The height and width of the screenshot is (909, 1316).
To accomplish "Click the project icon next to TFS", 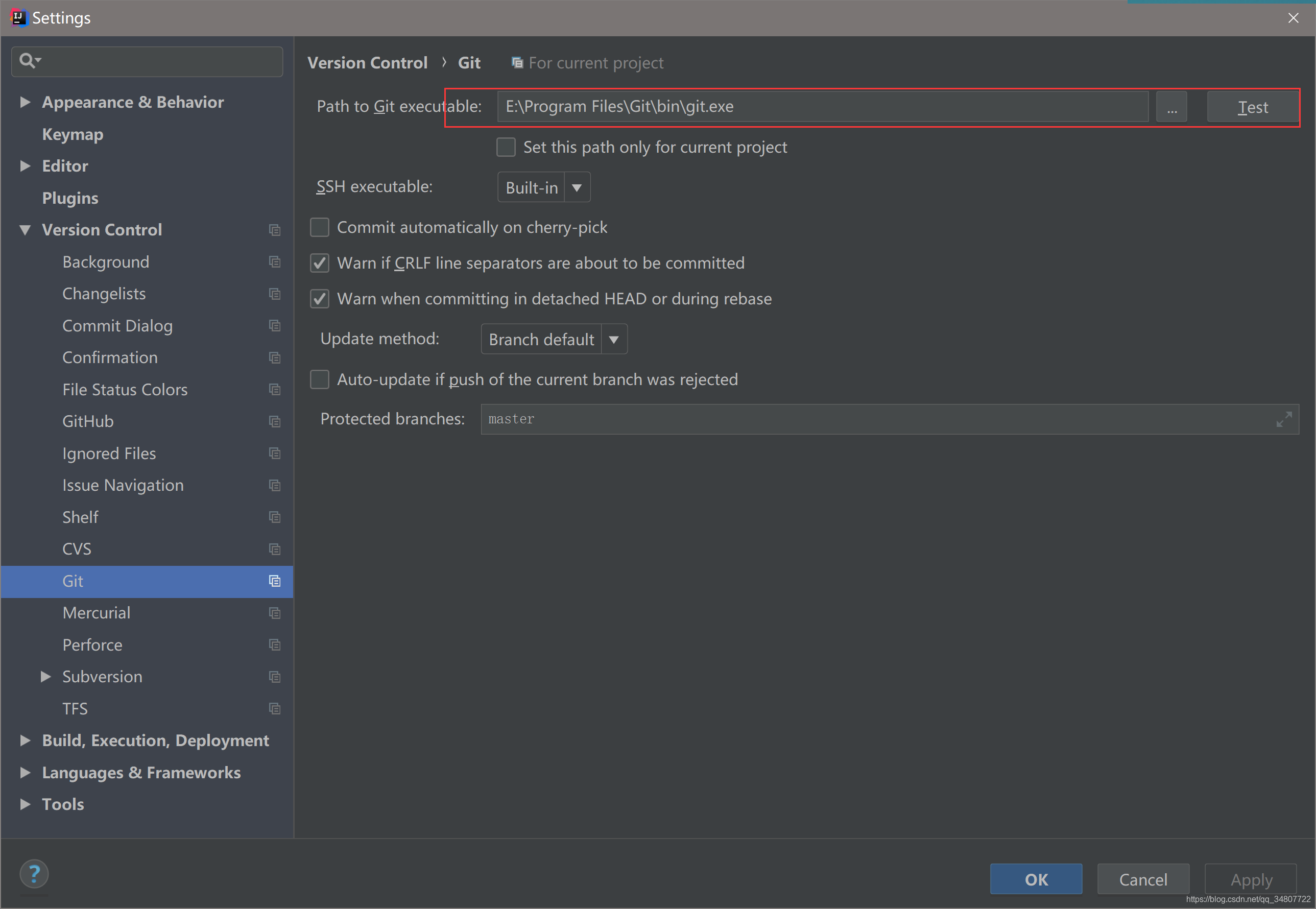I will click(x=274, y=708).
